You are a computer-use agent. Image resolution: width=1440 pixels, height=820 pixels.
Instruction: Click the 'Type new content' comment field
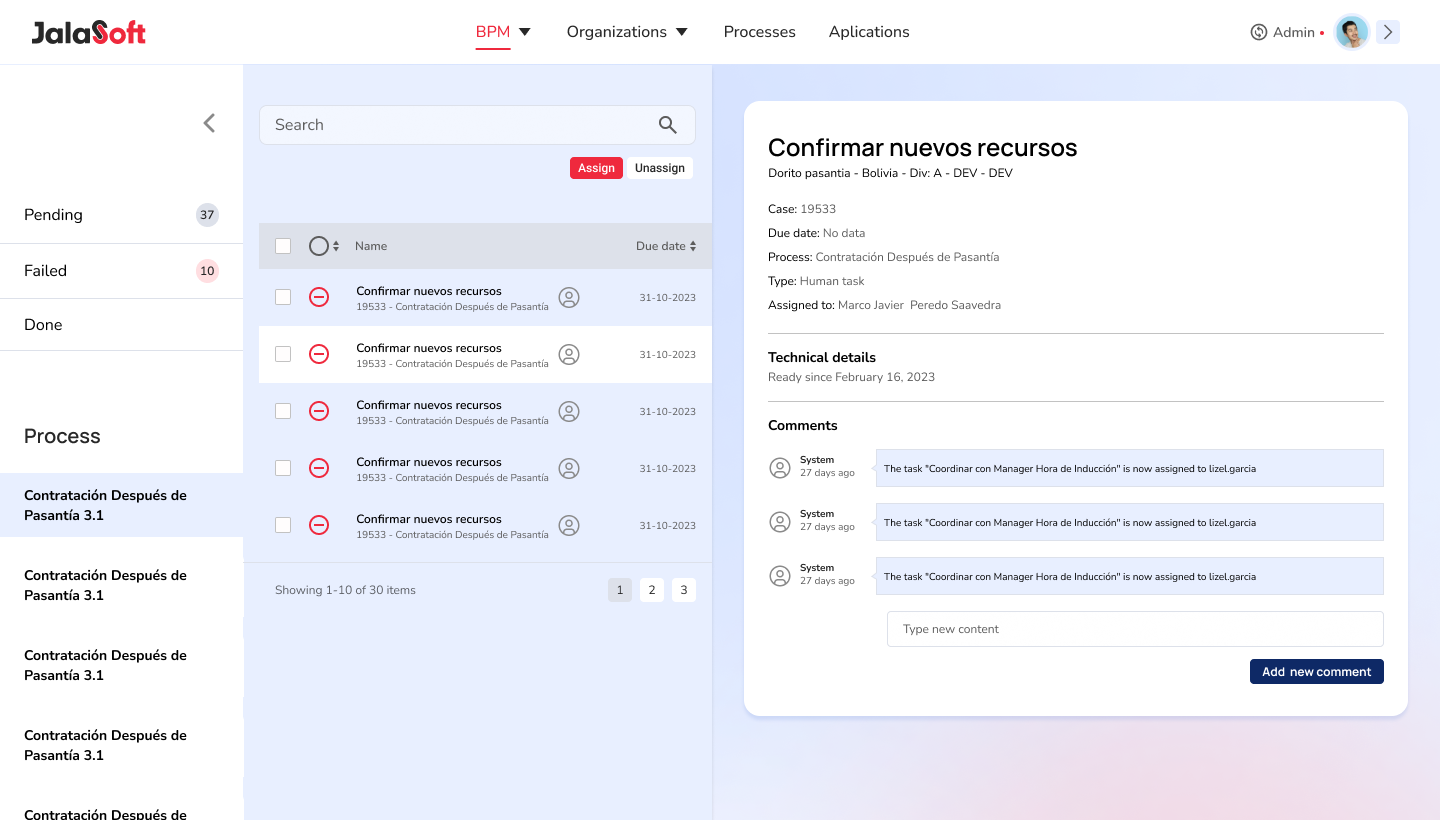pos(1135,629)
